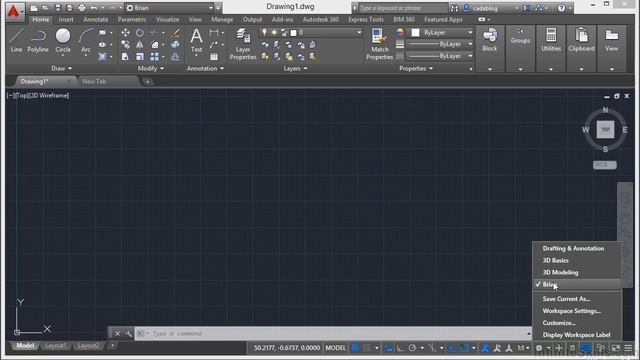
Task: Activate the Rotate tool in Modify panel
Action: coord(140,33)
